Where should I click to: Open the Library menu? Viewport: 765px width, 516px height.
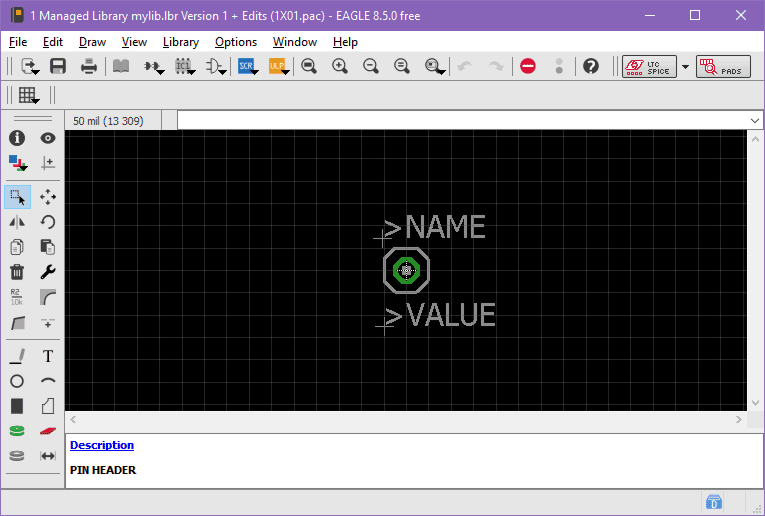pos(180,42)
